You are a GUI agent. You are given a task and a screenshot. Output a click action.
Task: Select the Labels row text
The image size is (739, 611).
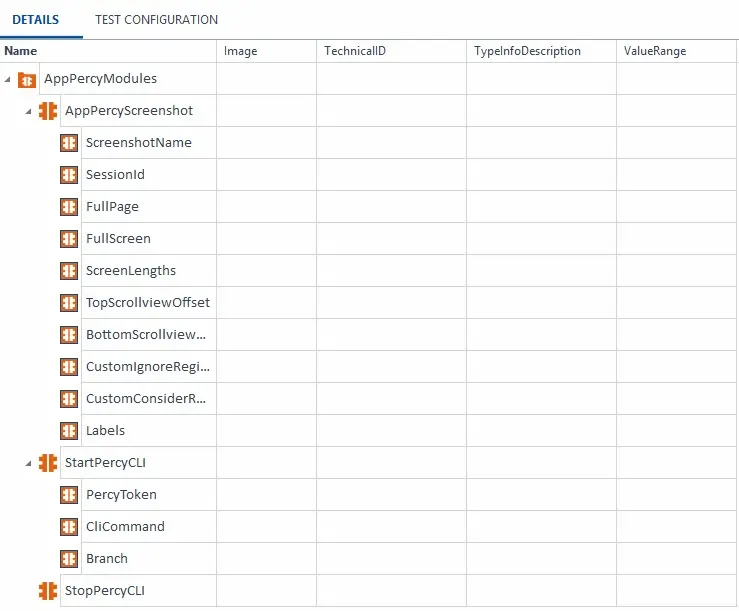(105, 431)
